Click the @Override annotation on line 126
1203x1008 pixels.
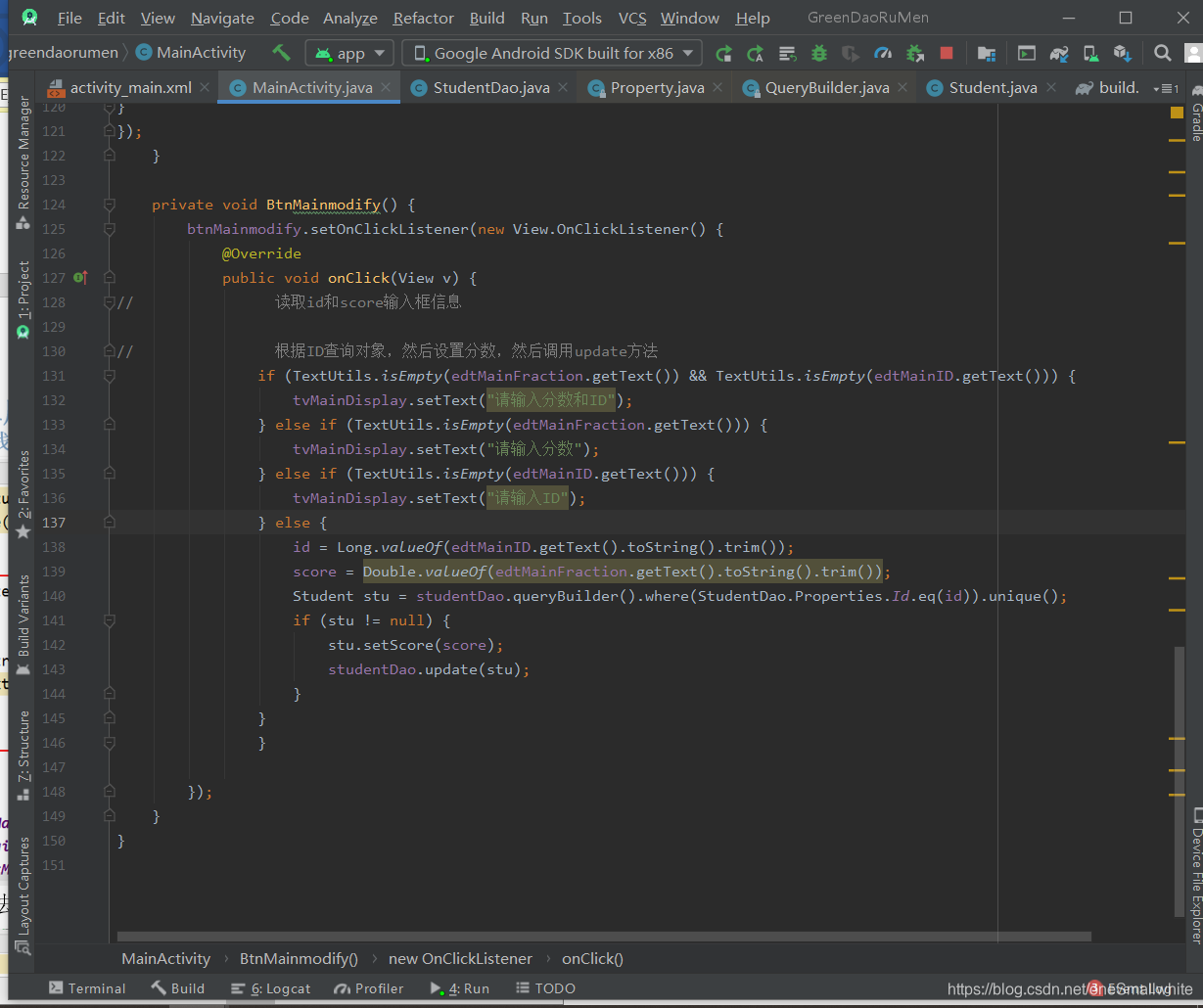tap(261, 253)
